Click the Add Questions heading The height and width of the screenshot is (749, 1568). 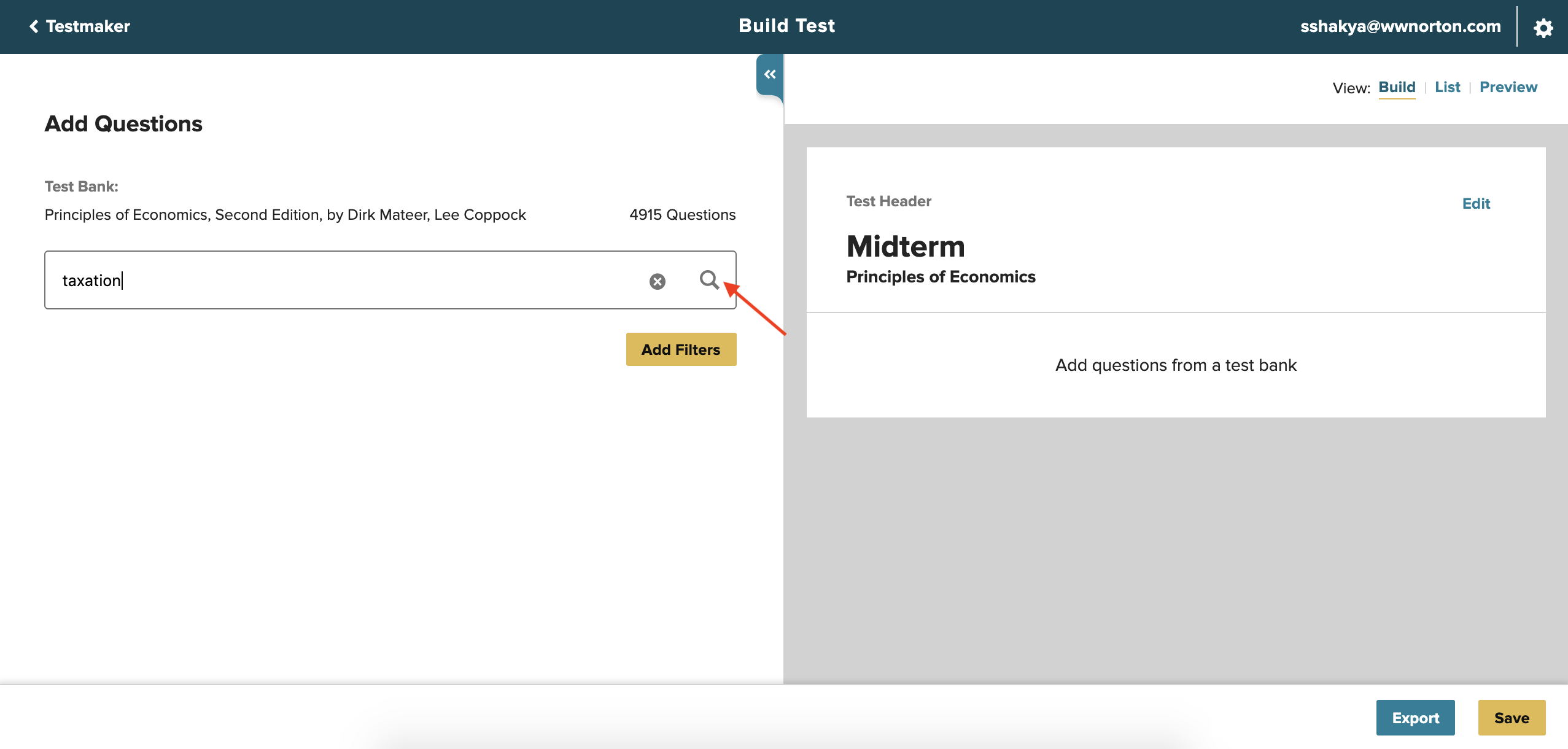[x=123, y=123]
